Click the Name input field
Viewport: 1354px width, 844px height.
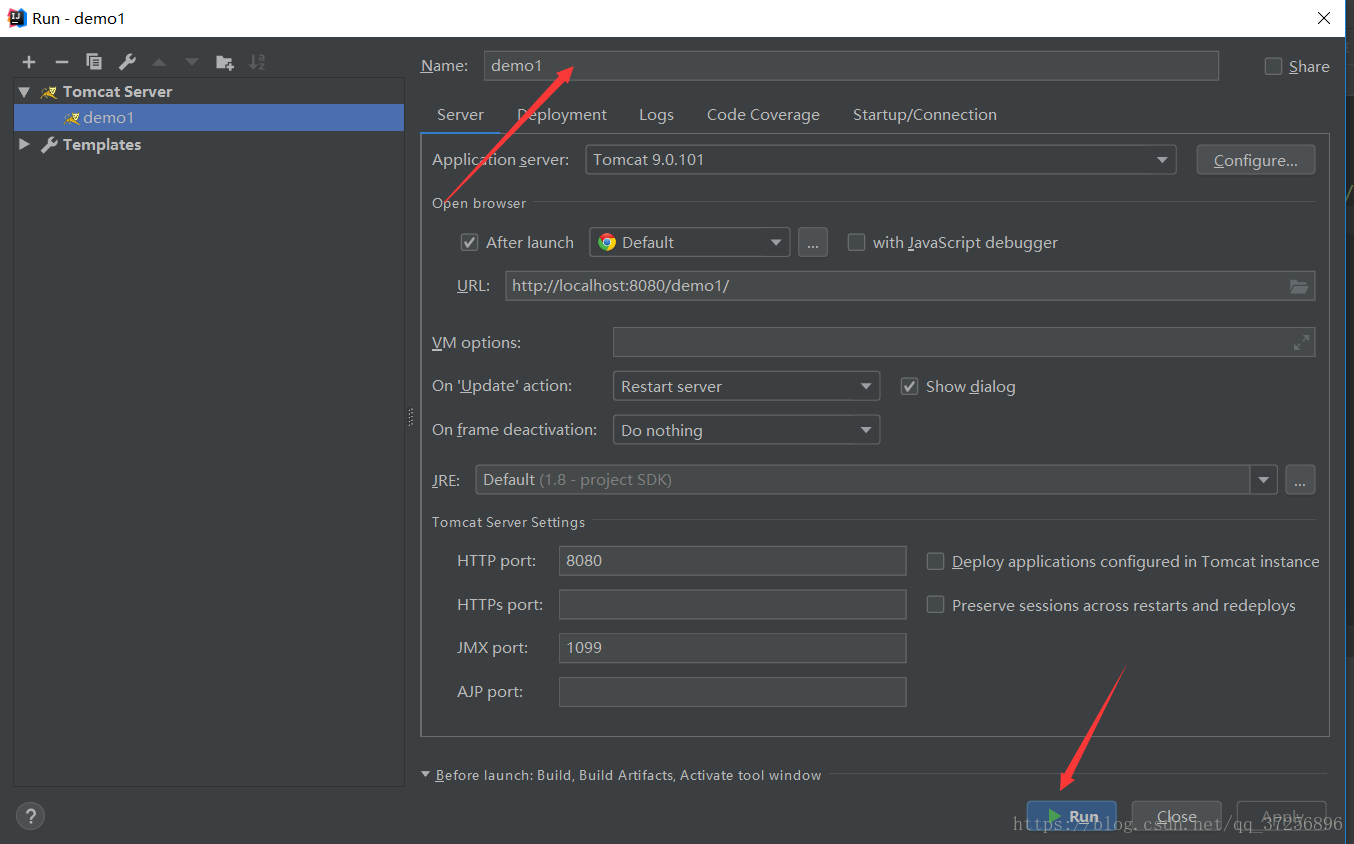click(851, 66)
